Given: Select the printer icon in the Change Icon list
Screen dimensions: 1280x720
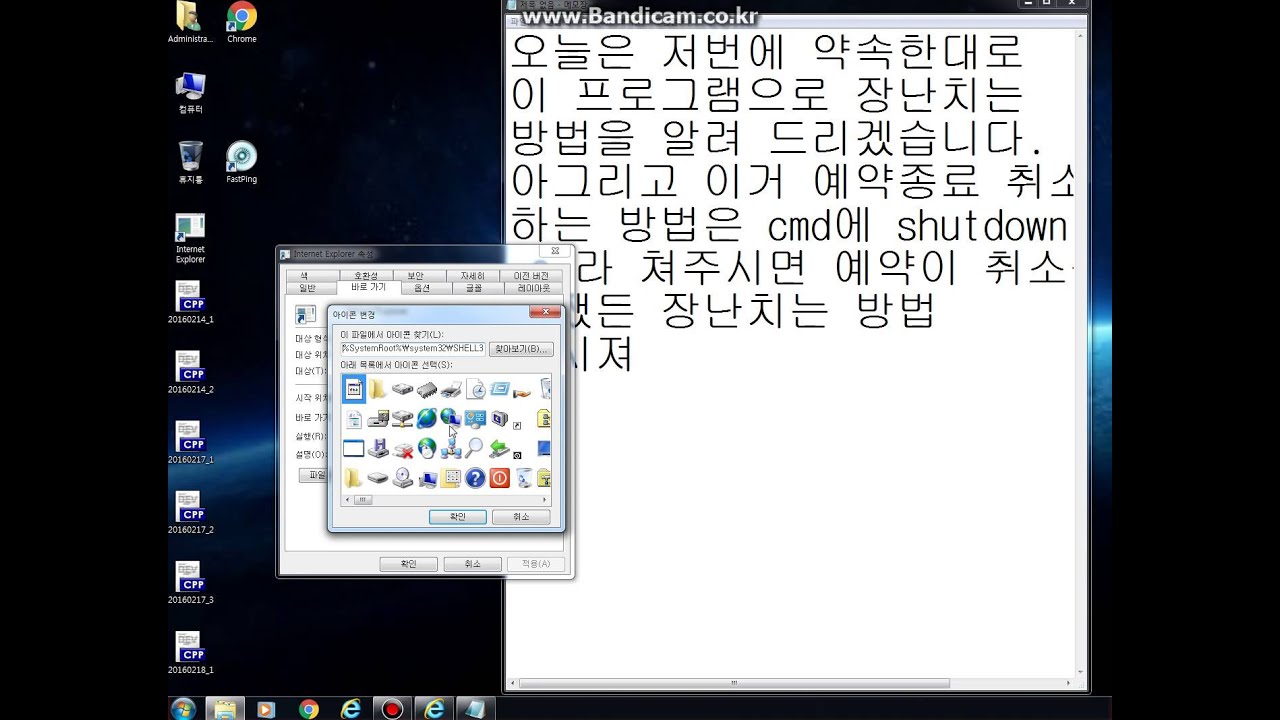Looking at the screenshot, I should point(451,389).
